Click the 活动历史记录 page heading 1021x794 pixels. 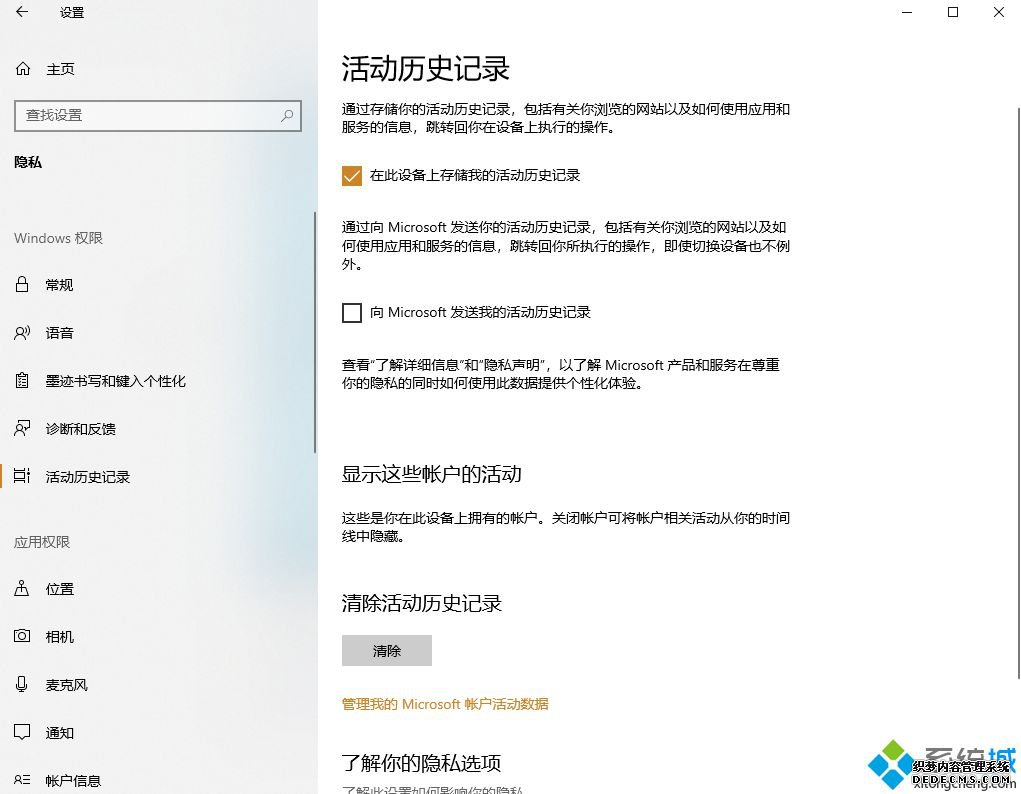pyautogui.click(x=425, y=69)
